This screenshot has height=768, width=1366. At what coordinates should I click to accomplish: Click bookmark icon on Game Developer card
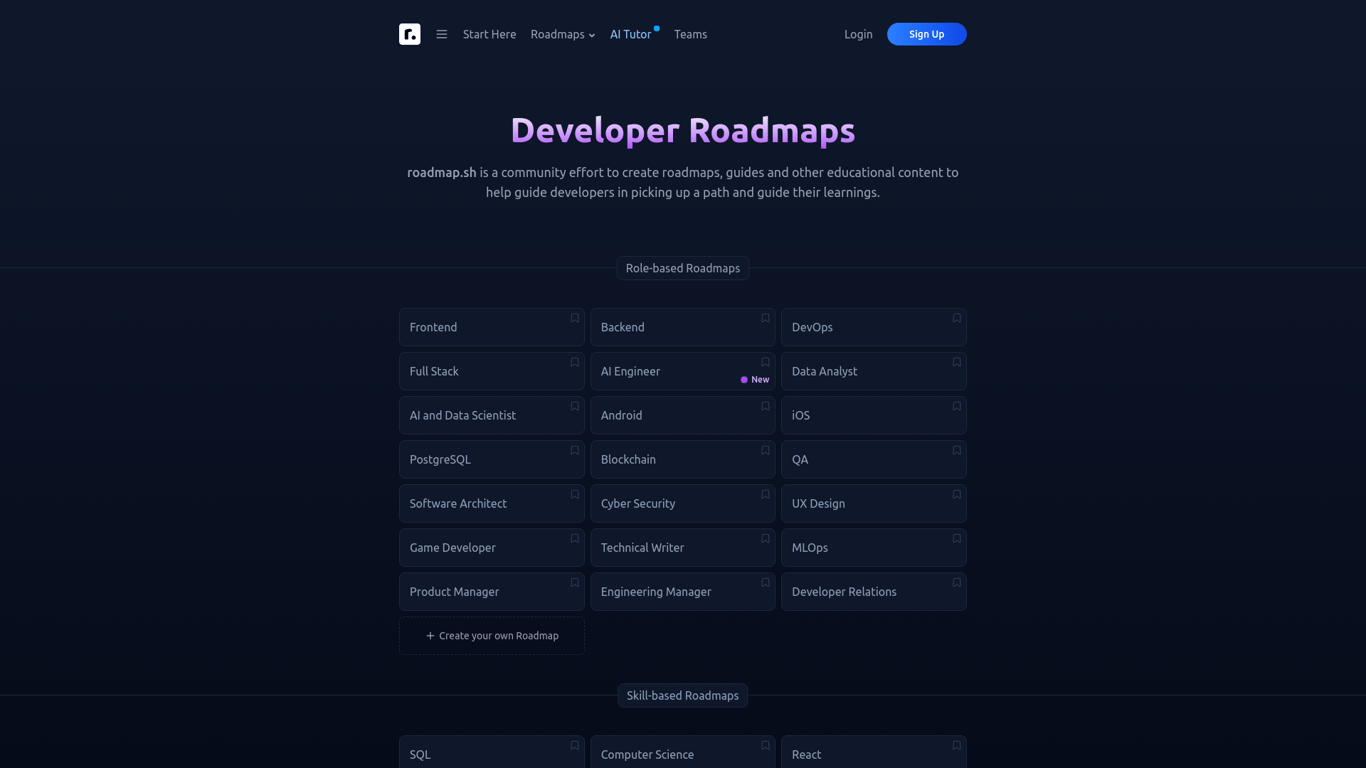click(575, 538)
